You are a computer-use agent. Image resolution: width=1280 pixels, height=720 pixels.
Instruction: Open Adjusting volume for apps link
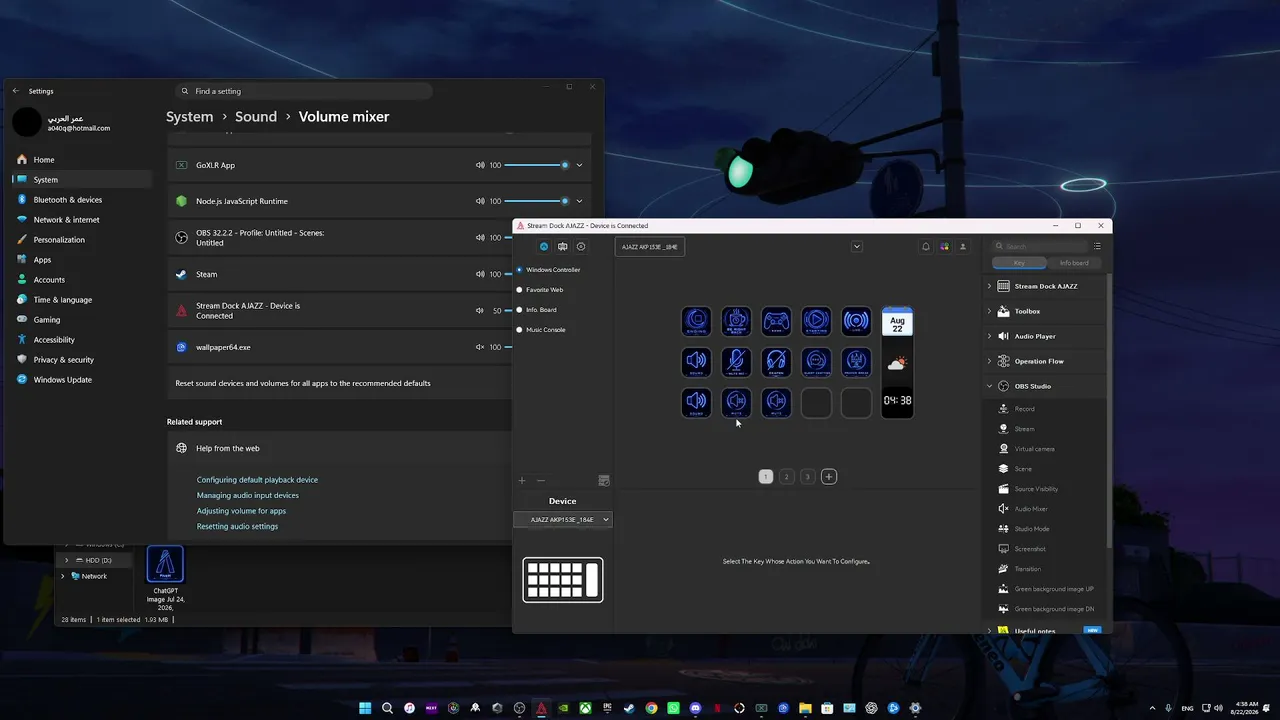(x=241, y=511)
